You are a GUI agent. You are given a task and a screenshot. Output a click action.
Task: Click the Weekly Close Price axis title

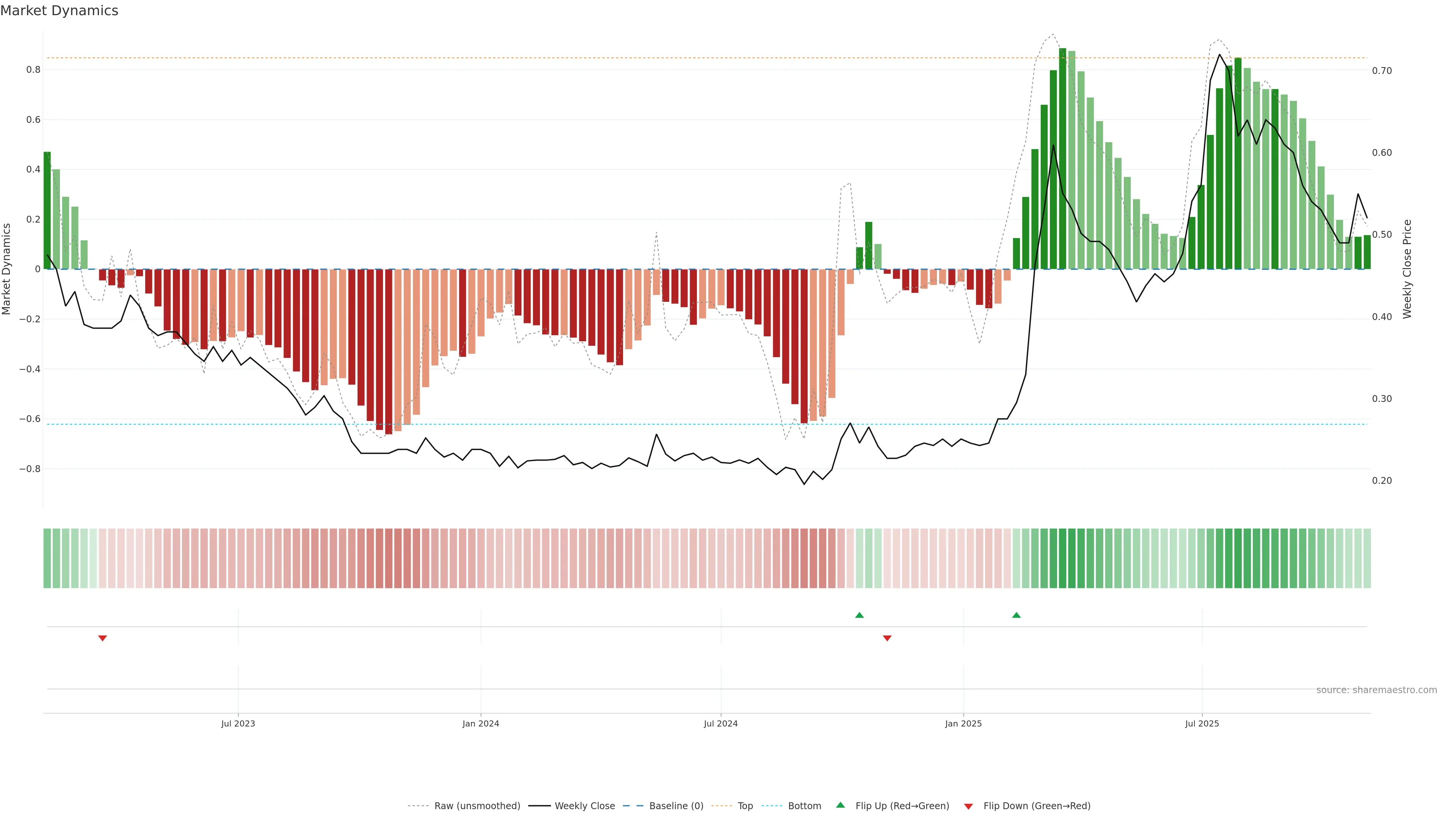tap(1407, 269)
